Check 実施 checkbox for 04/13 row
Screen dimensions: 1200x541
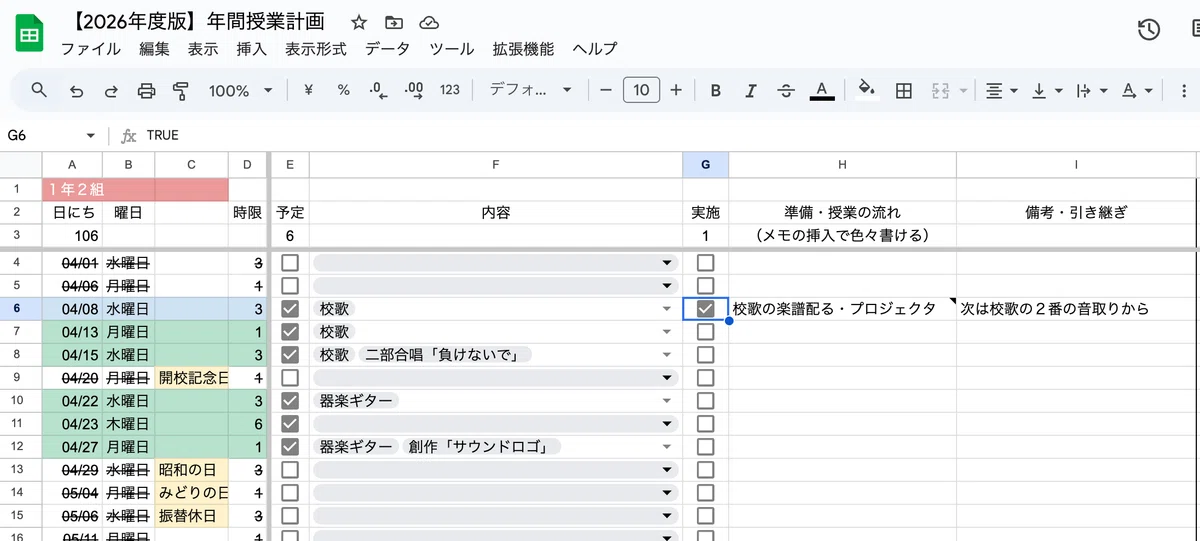(706, 332)
